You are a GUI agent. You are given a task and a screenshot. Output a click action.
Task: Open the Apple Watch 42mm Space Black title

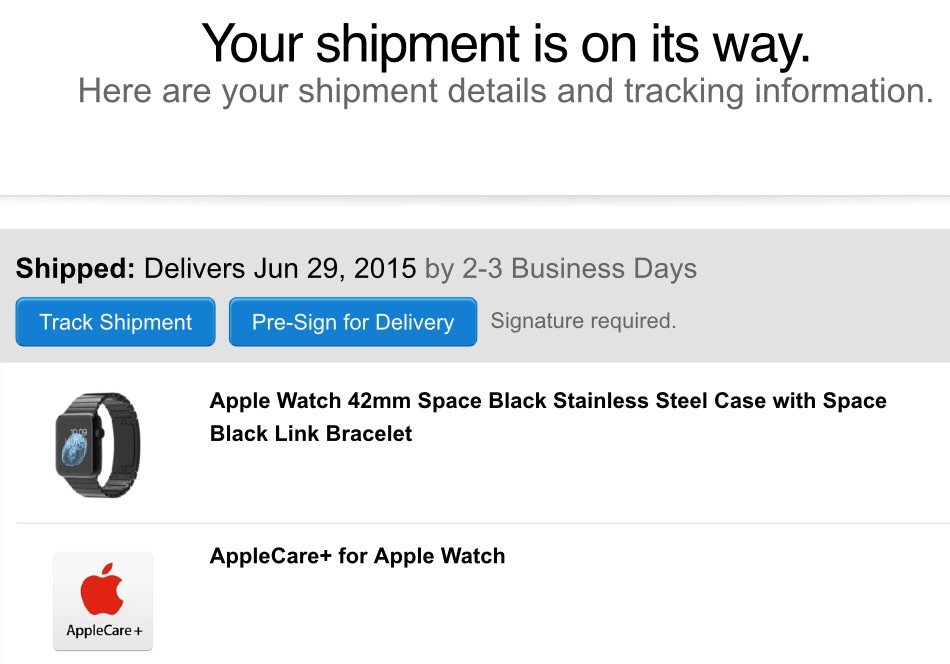point(548,401)
